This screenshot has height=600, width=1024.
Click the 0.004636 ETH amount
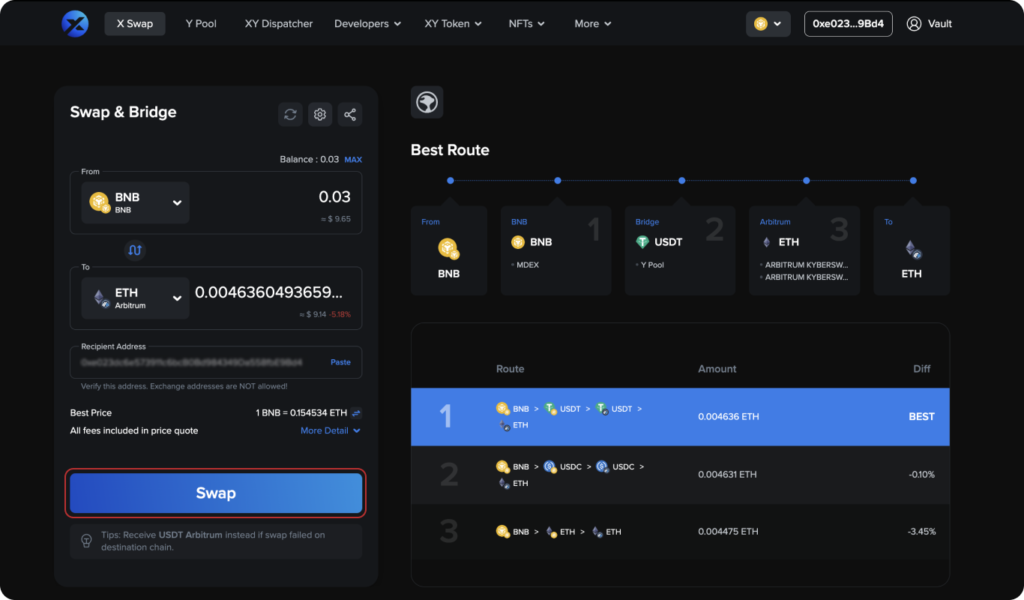click(728, 417)
